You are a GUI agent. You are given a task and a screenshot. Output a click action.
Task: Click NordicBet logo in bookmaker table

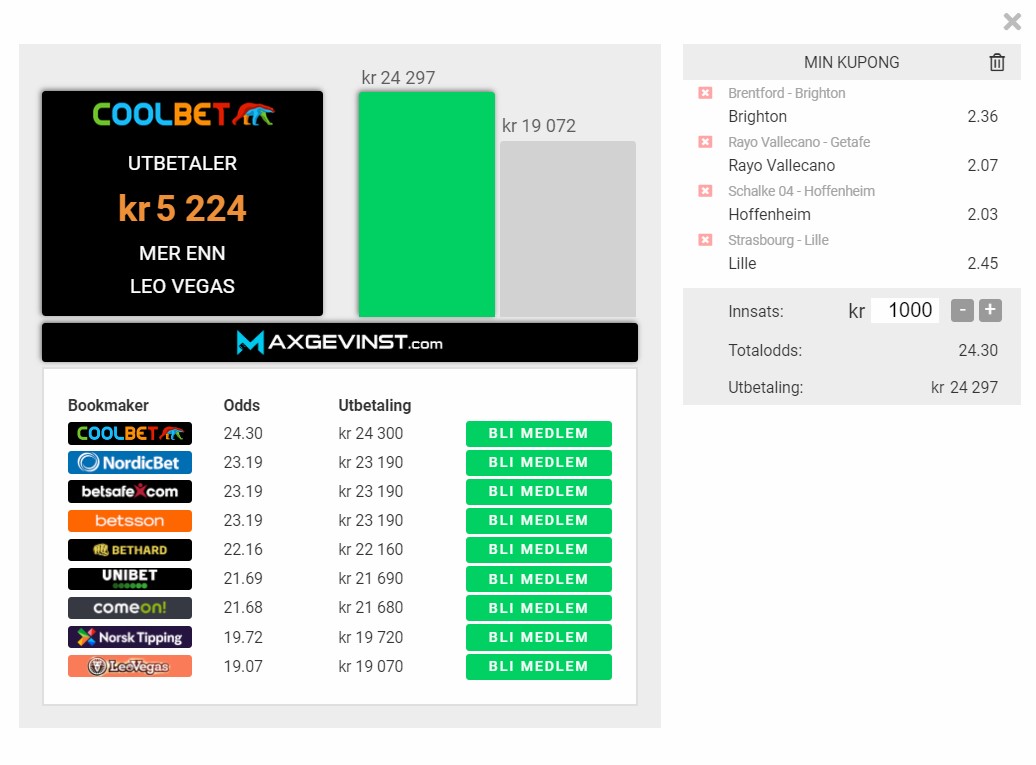coord(130,462)
